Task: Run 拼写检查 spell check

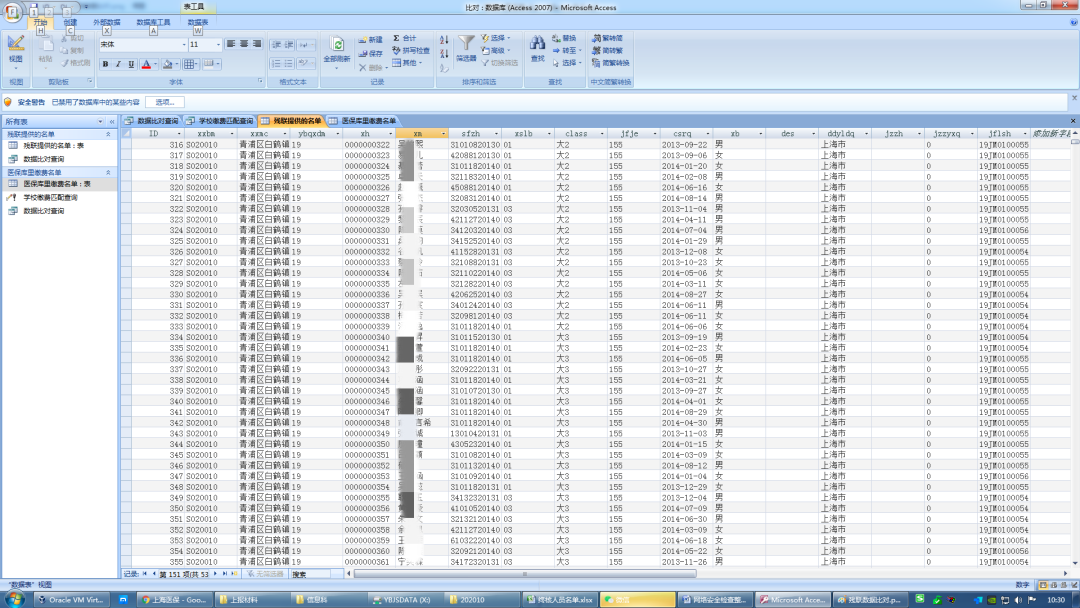Action: [x=410, y=50]
